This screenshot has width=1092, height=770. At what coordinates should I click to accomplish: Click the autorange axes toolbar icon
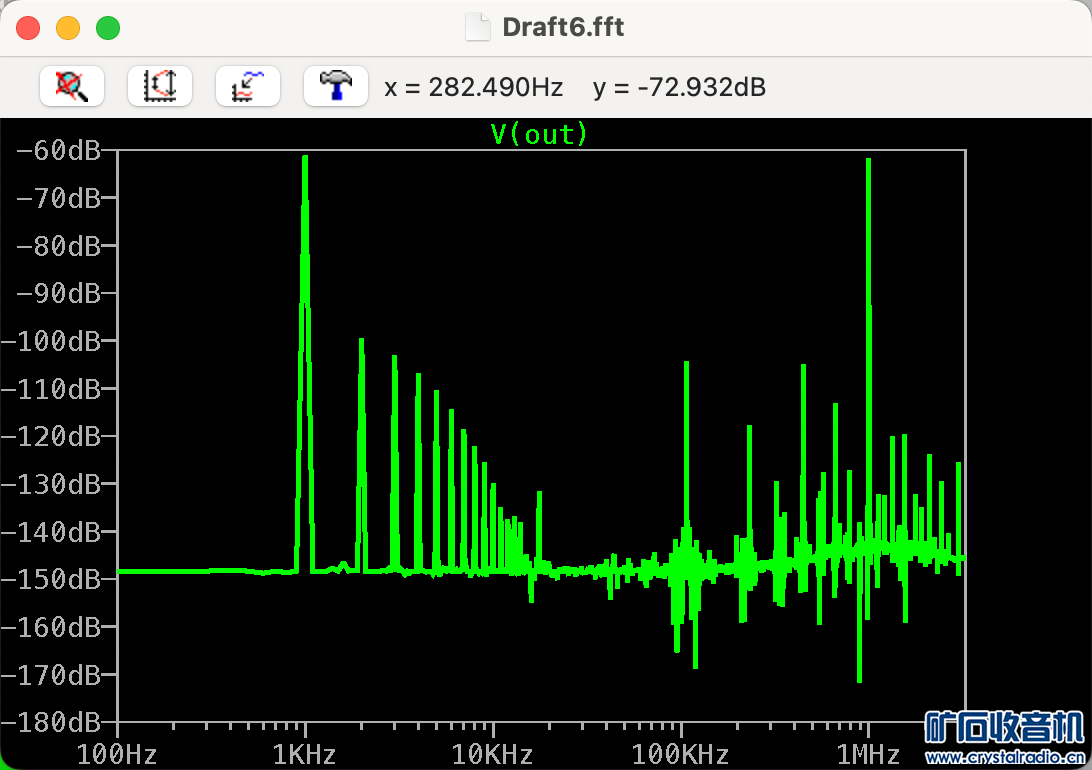coord(160,87)
